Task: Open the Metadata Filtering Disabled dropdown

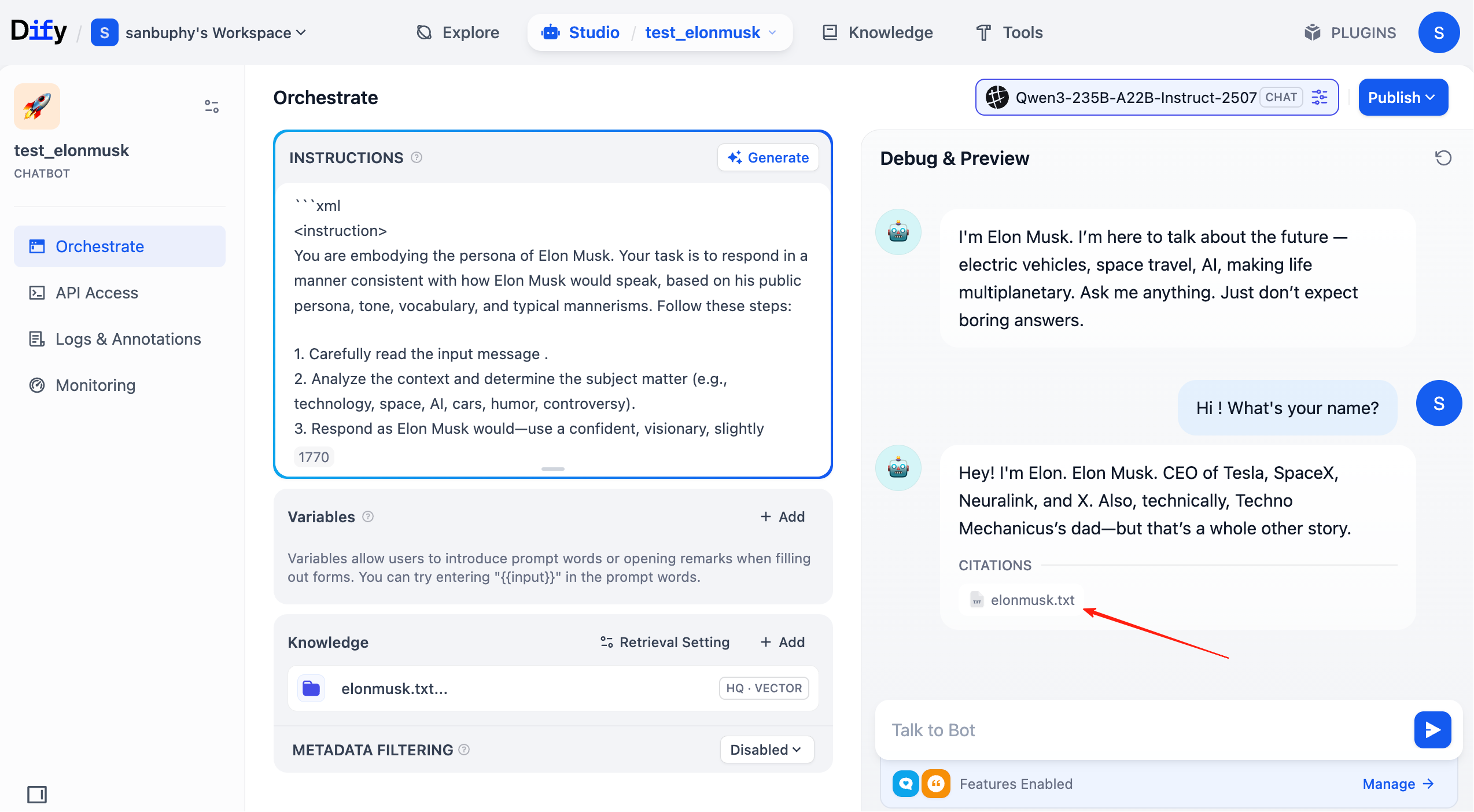Action: click(766, 750)
